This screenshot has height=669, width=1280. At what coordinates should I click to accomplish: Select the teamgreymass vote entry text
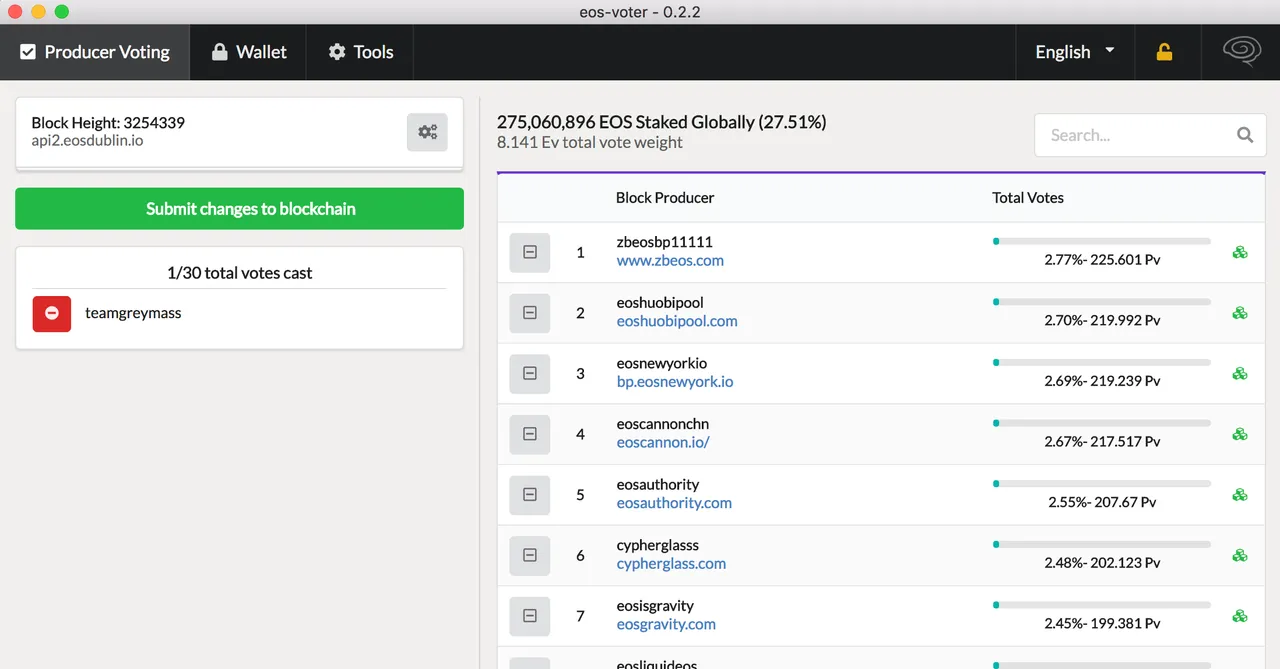pos(133,313)
